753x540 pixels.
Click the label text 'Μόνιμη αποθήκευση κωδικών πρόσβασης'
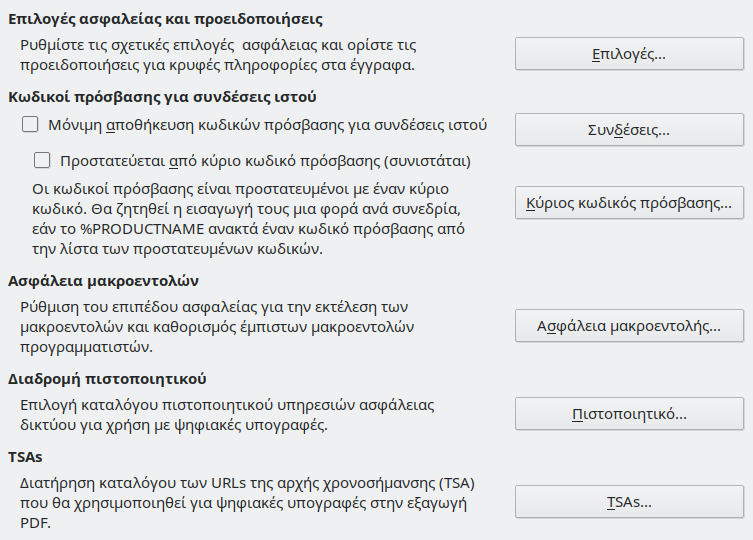tap(267, 126)
